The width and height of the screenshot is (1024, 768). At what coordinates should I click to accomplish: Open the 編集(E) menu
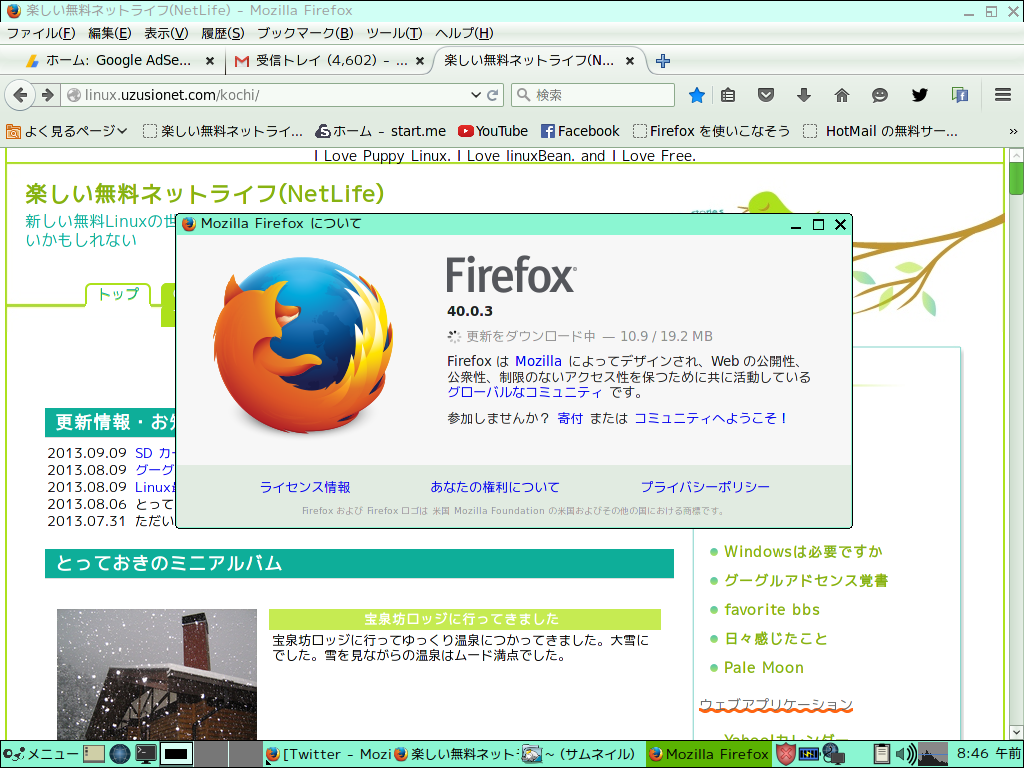point(110,33)
